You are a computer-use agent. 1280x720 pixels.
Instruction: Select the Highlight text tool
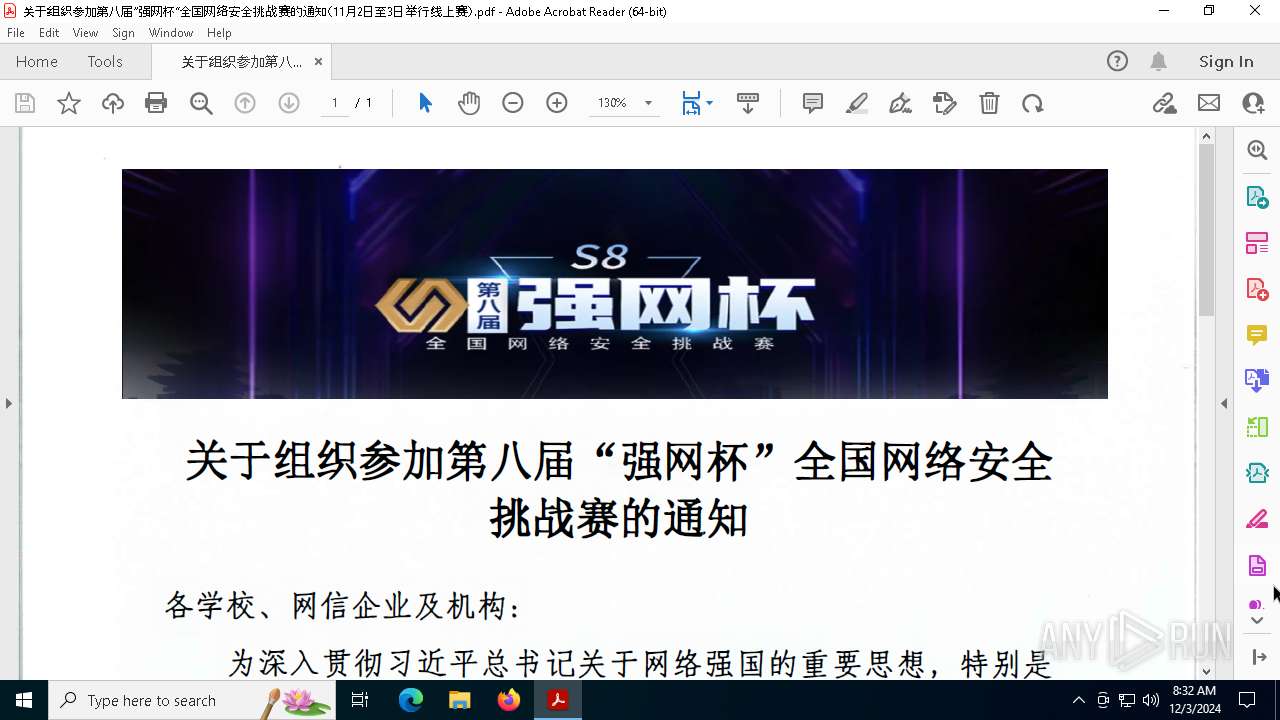pos(857,103)
